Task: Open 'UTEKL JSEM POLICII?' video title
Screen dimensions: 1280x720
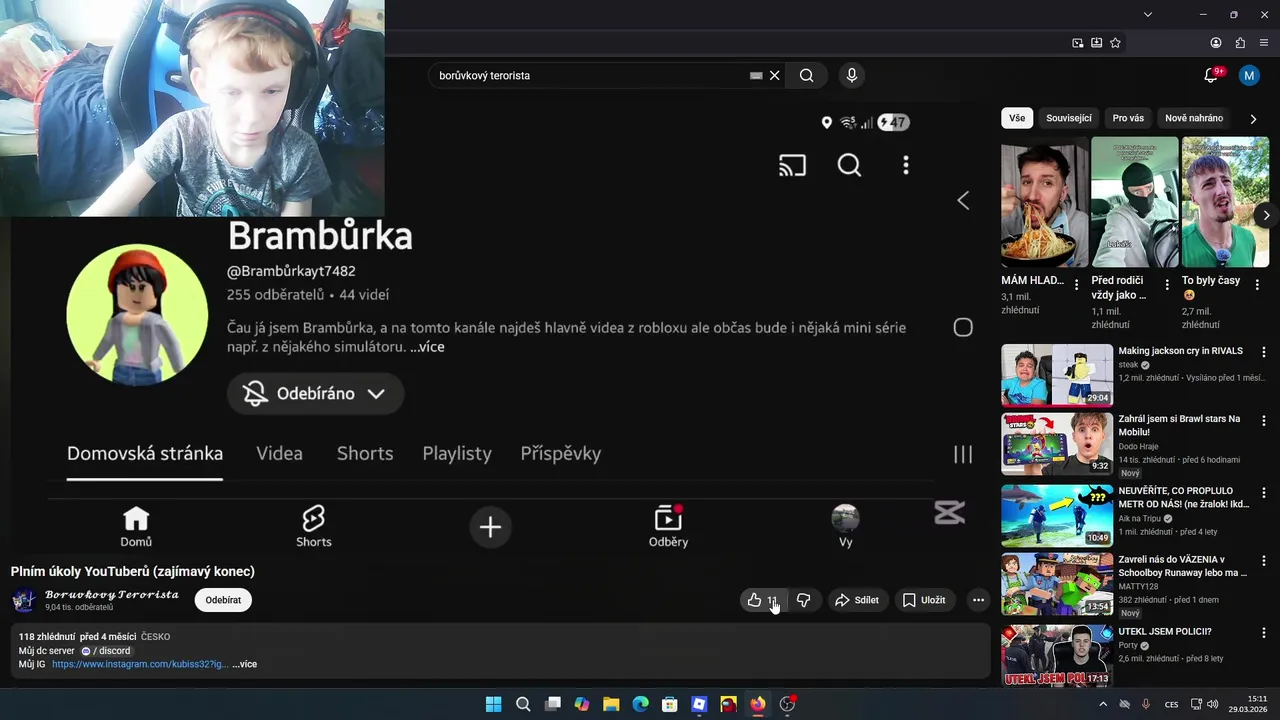Action: 1165,632
